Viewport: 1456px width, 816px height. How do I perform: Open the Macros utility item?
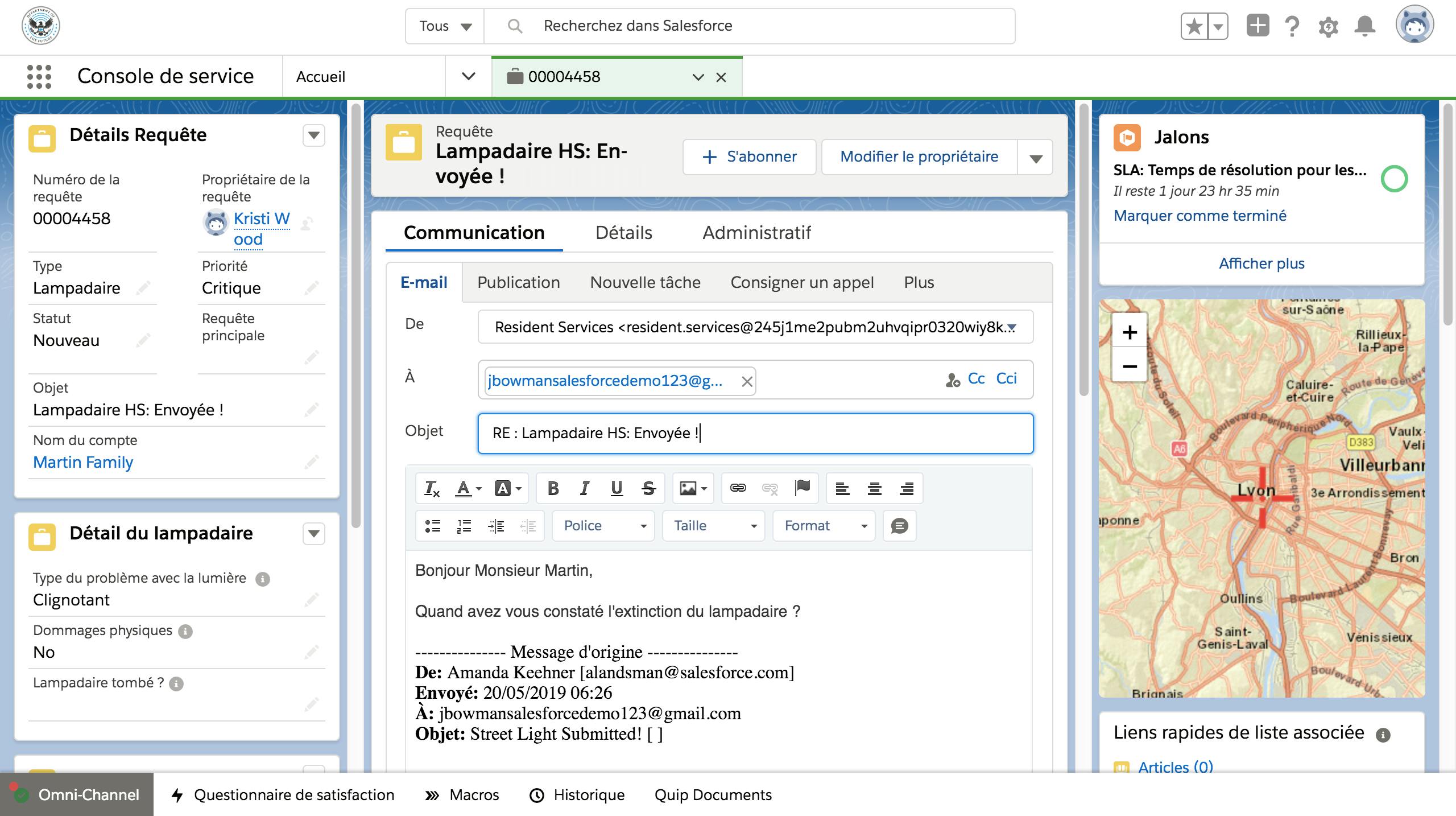coord(462,795)
